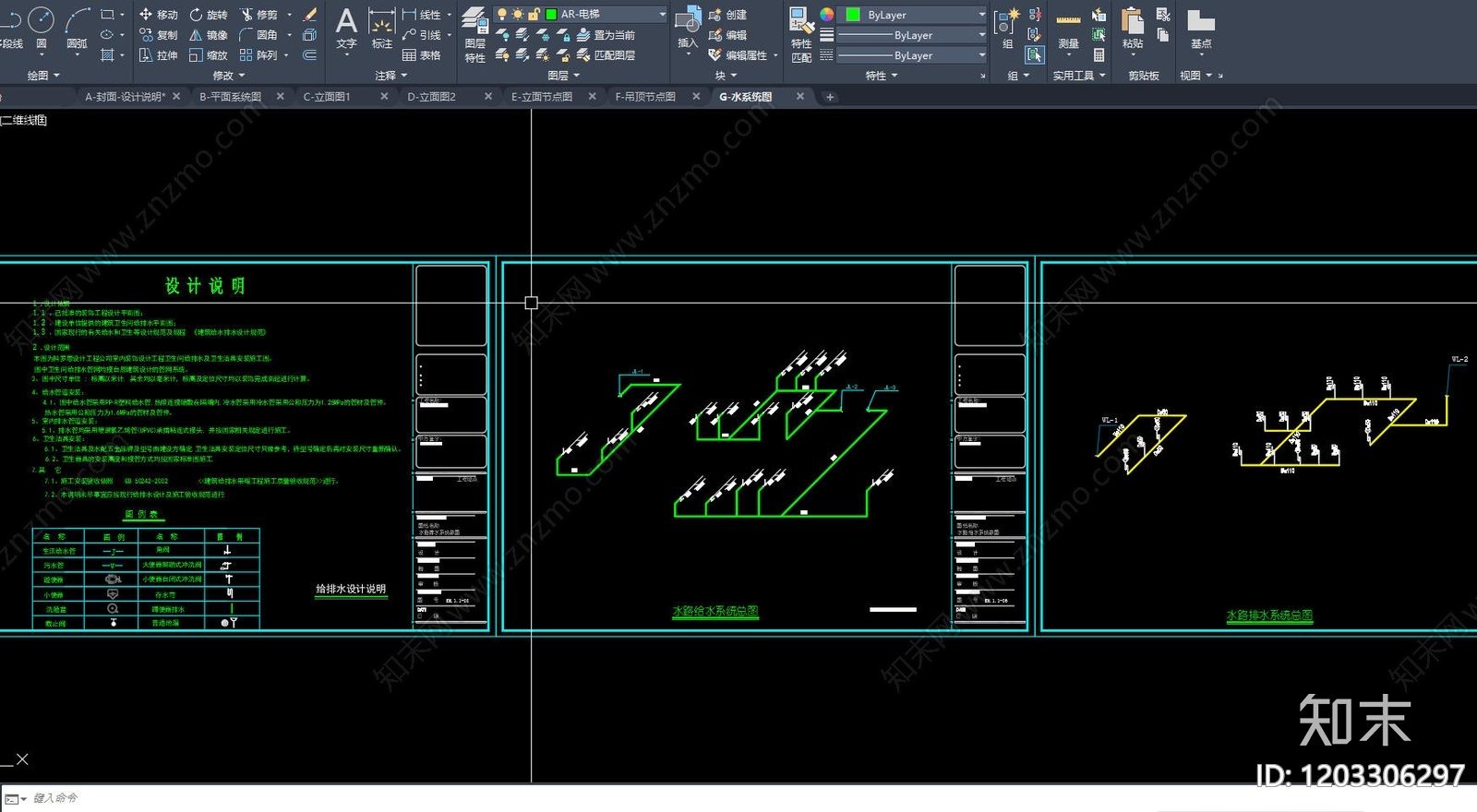Add a new drawing tab with plus

pos(830,96)
